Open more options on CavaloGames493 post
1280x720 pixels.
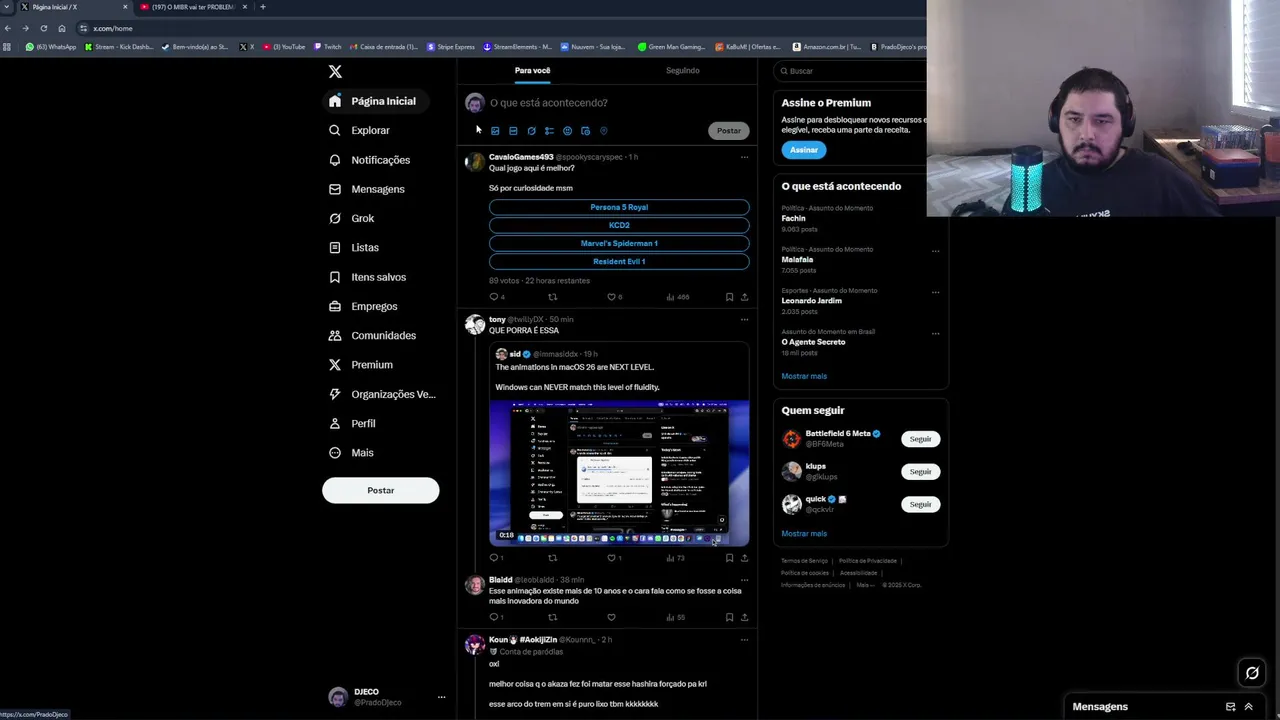coord(744,157)
